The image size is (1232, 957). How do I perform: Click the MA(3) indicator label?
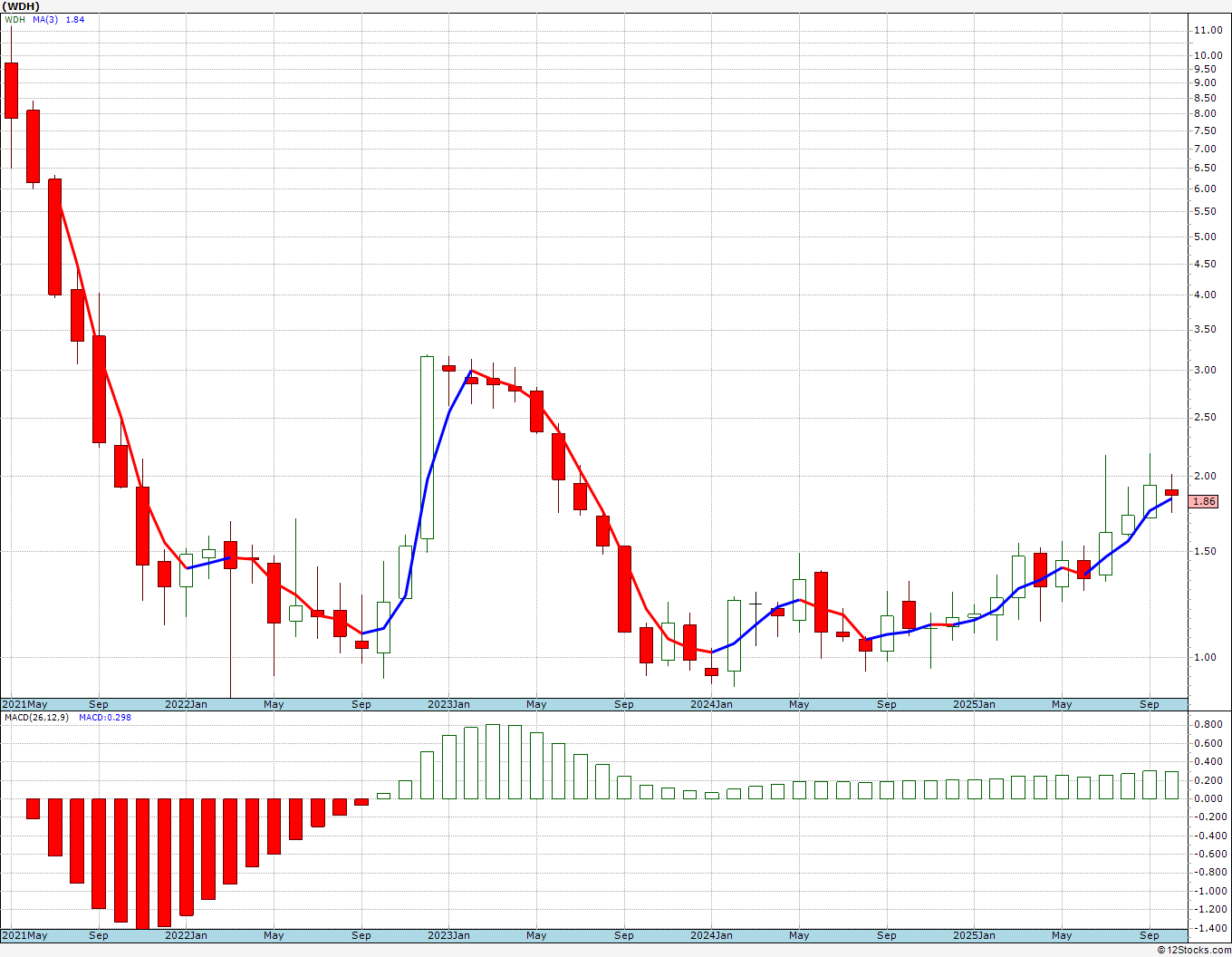click(x=45, y=19)
